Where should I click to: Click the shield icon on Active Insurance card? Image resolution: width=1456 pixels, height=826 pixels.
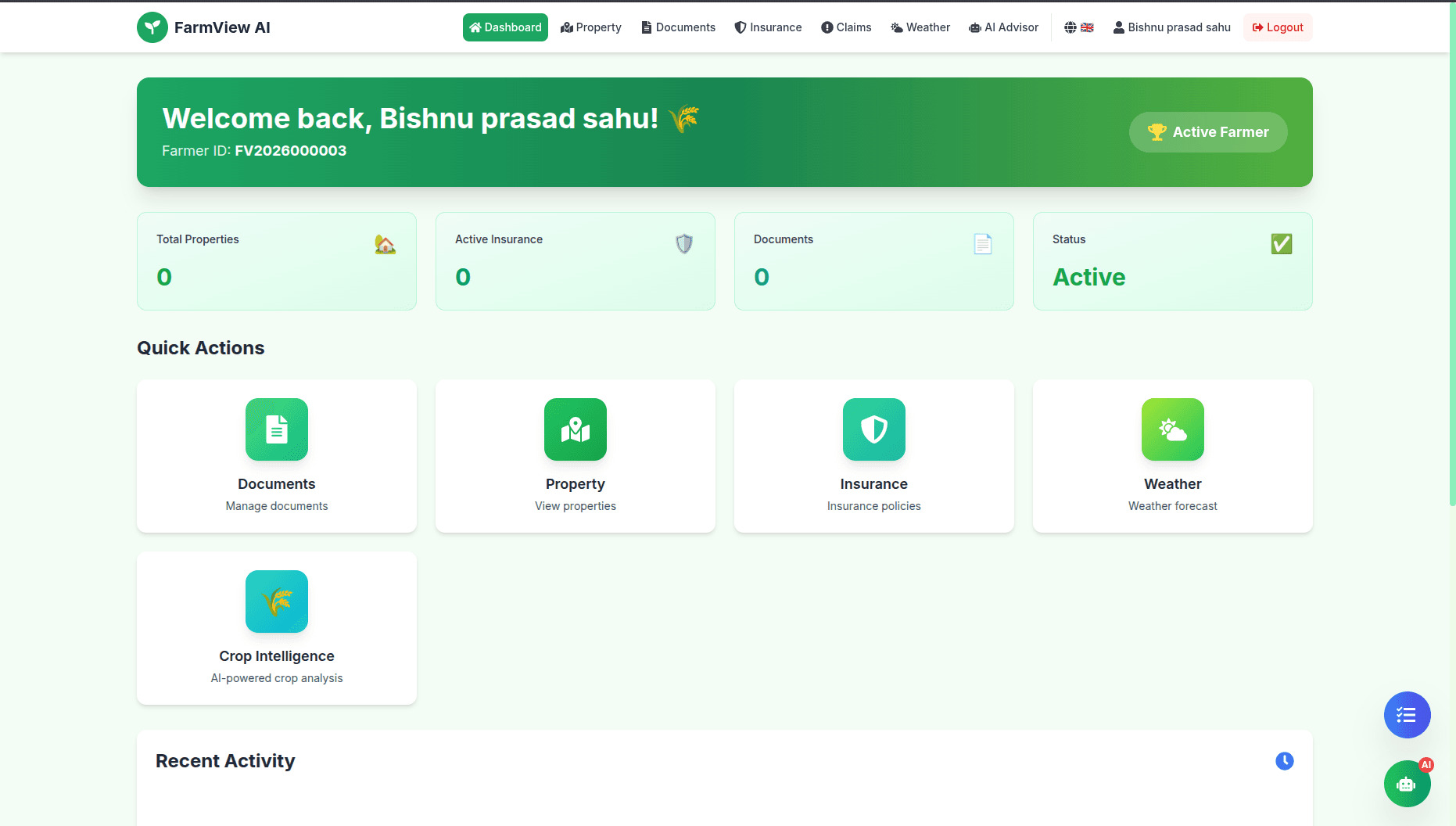[x=683, y=243]
